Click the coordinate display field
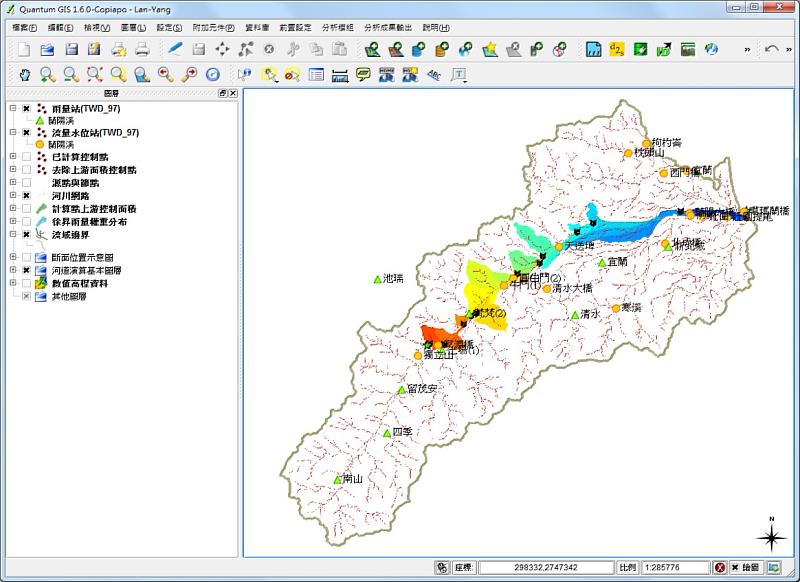This screenshot has width=800, height=582. tap(545, 567)
